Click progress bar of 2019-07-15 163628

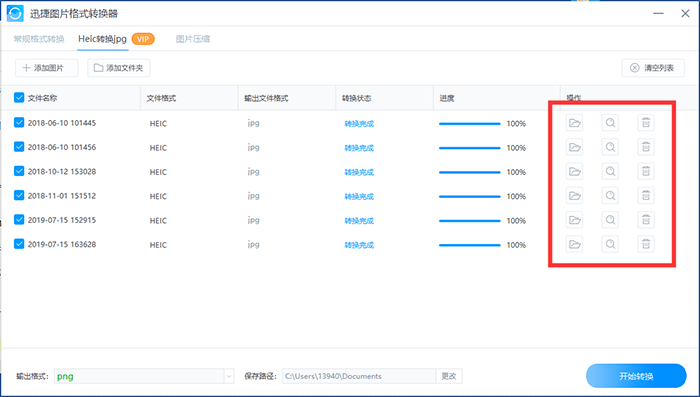coord(470,245)
